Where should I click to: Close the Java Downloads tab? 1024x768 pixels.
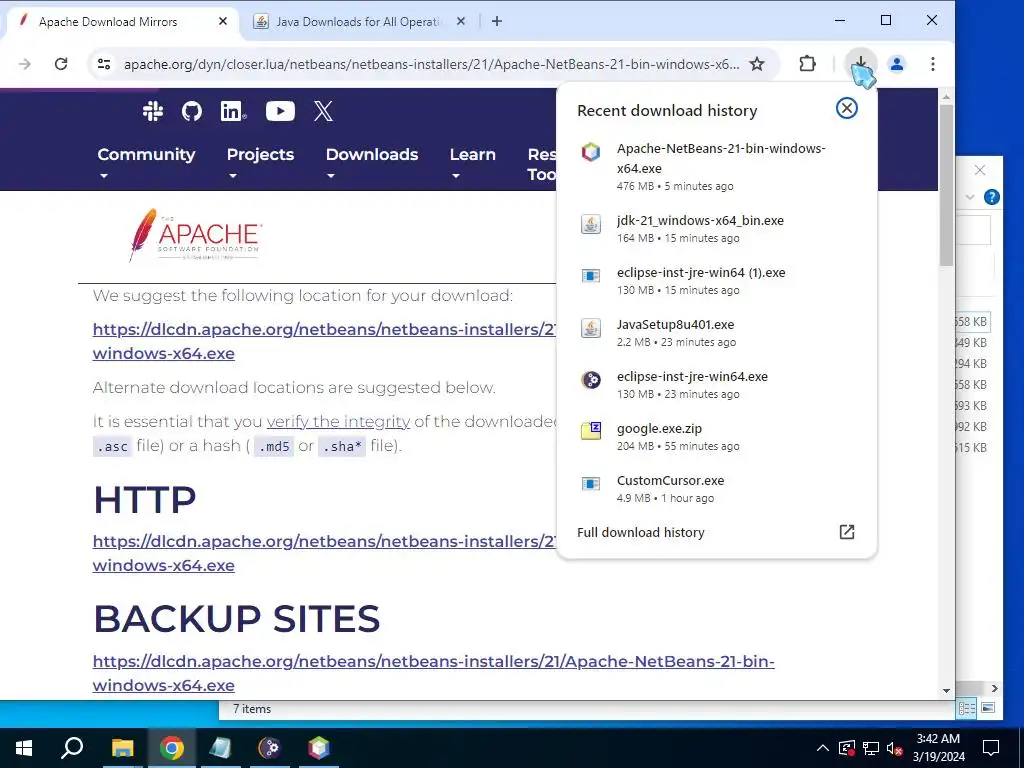[461, 21]
